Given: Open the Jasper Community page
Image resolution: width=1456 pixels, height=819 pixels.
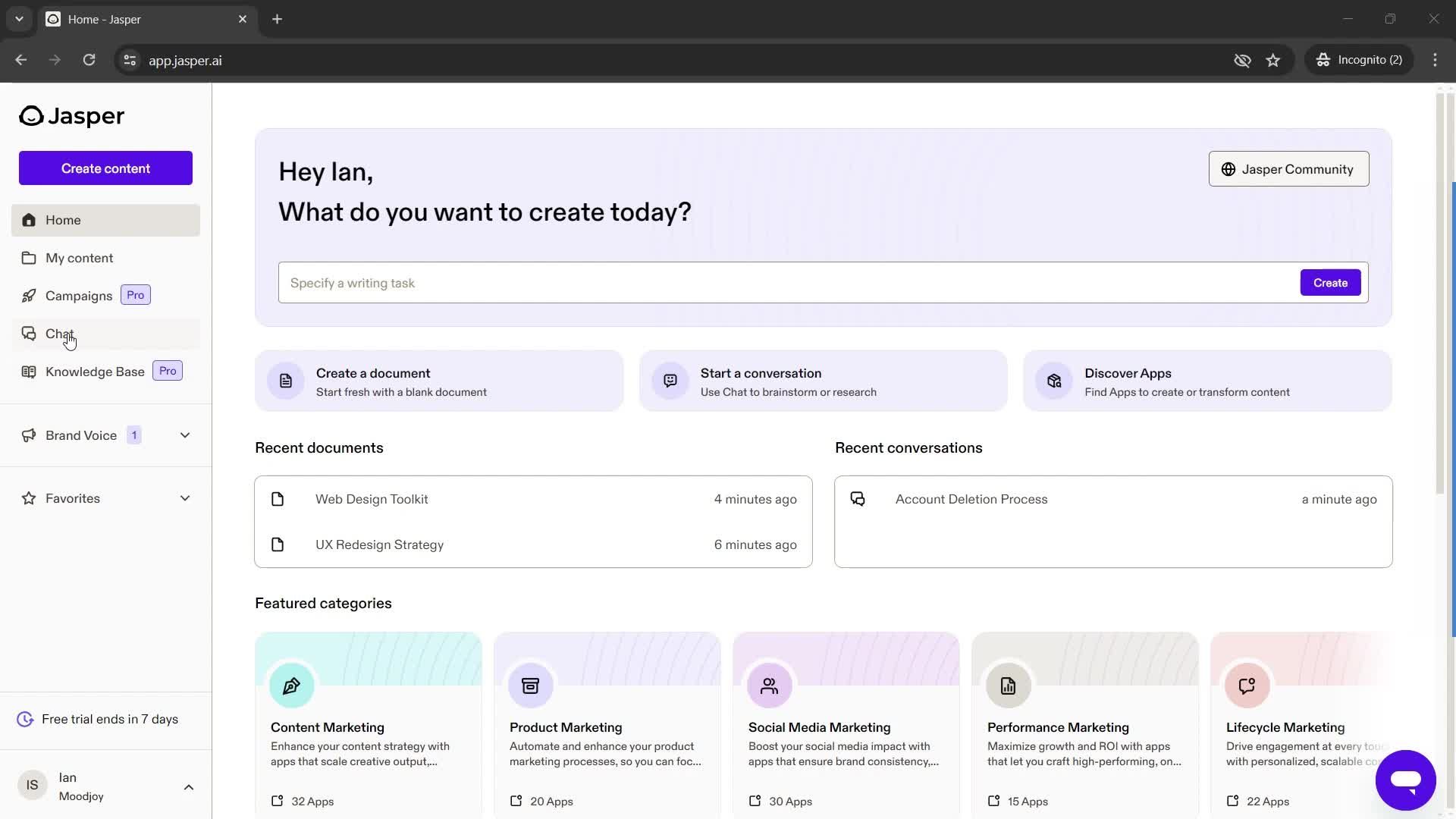Looking at the screenshot, I should [1289, 169].
